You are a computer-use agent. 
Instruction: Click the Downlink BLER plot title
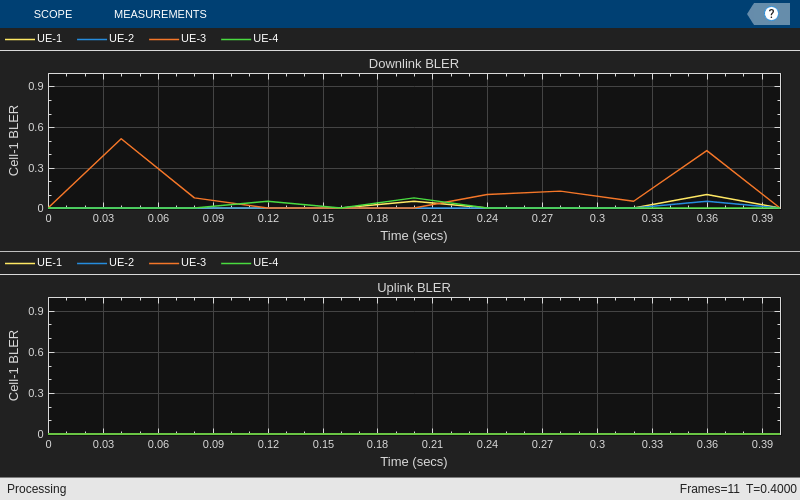[414, 64]
